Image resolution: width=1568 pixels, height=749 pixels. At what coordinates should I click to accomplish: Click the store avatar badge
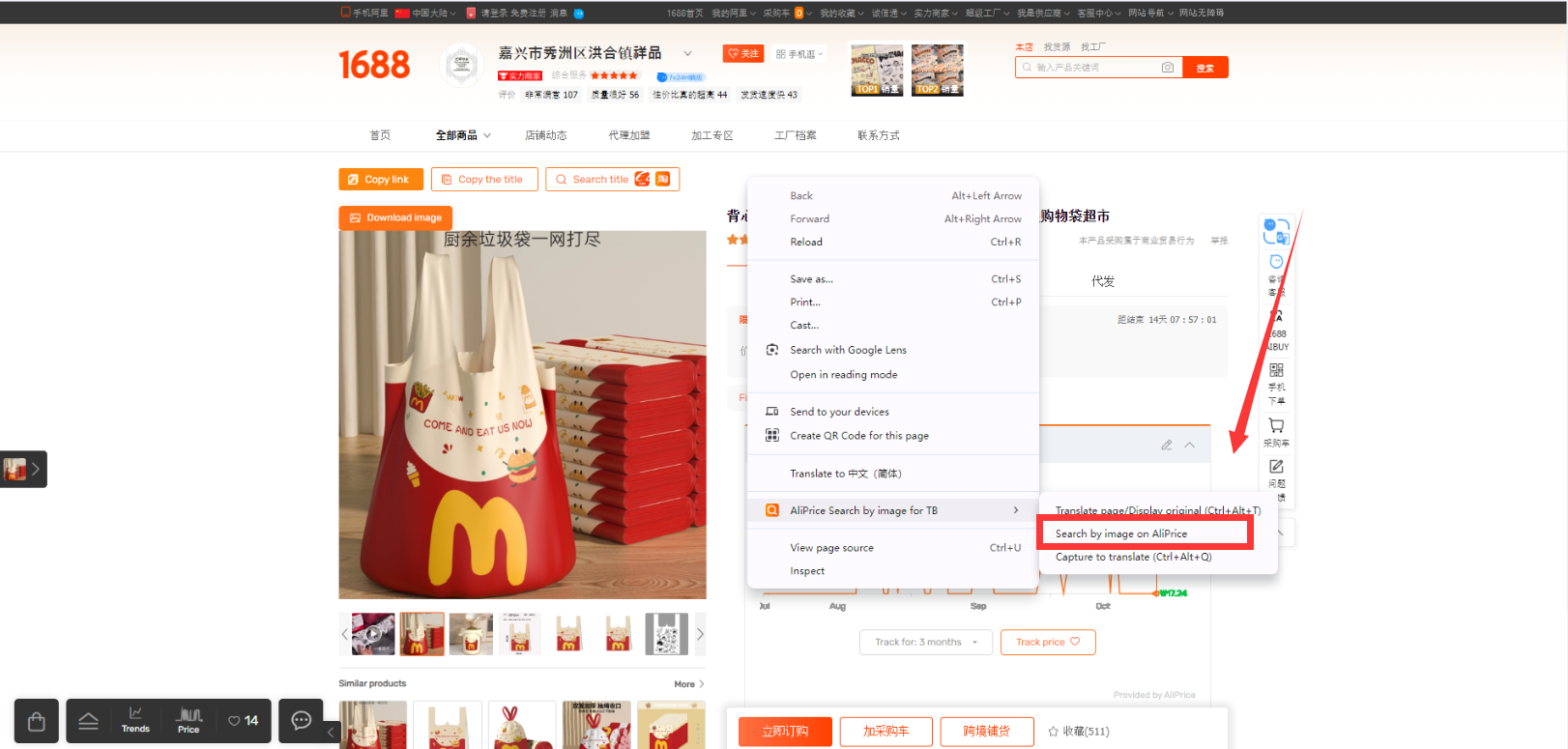(461, 66)
